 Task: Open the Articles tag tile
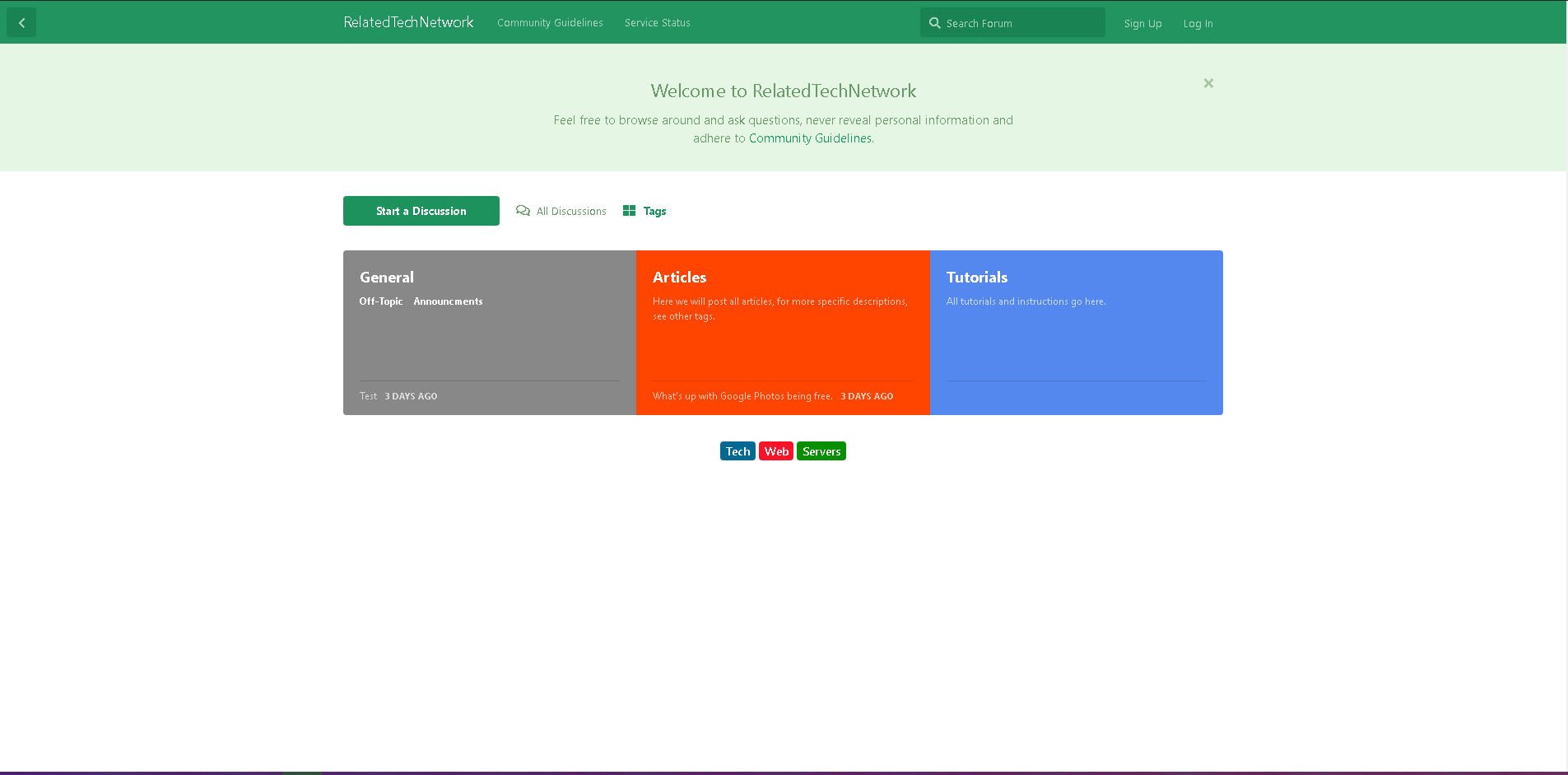tap(783, 333)
